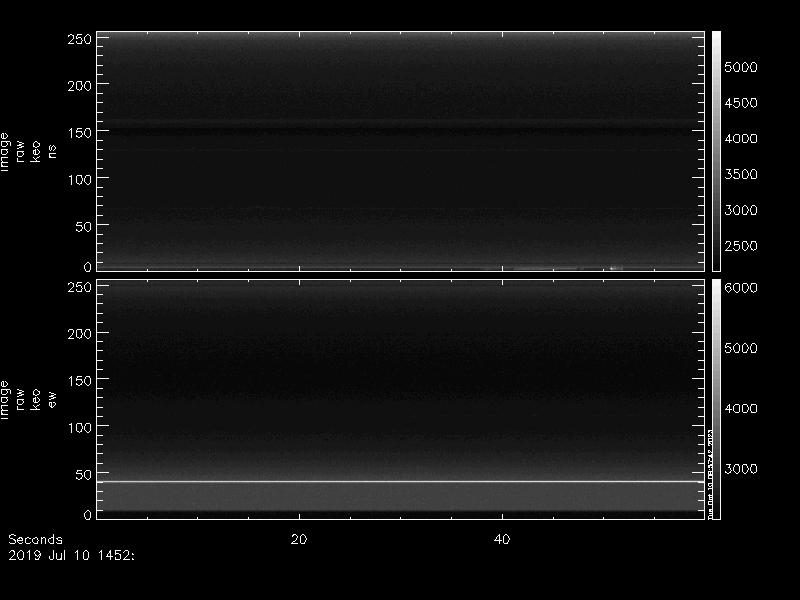This screenshot has height=600, width=800.
Task: Click the 4000 label on ns colorbar
Action: [x=741, y=139]
